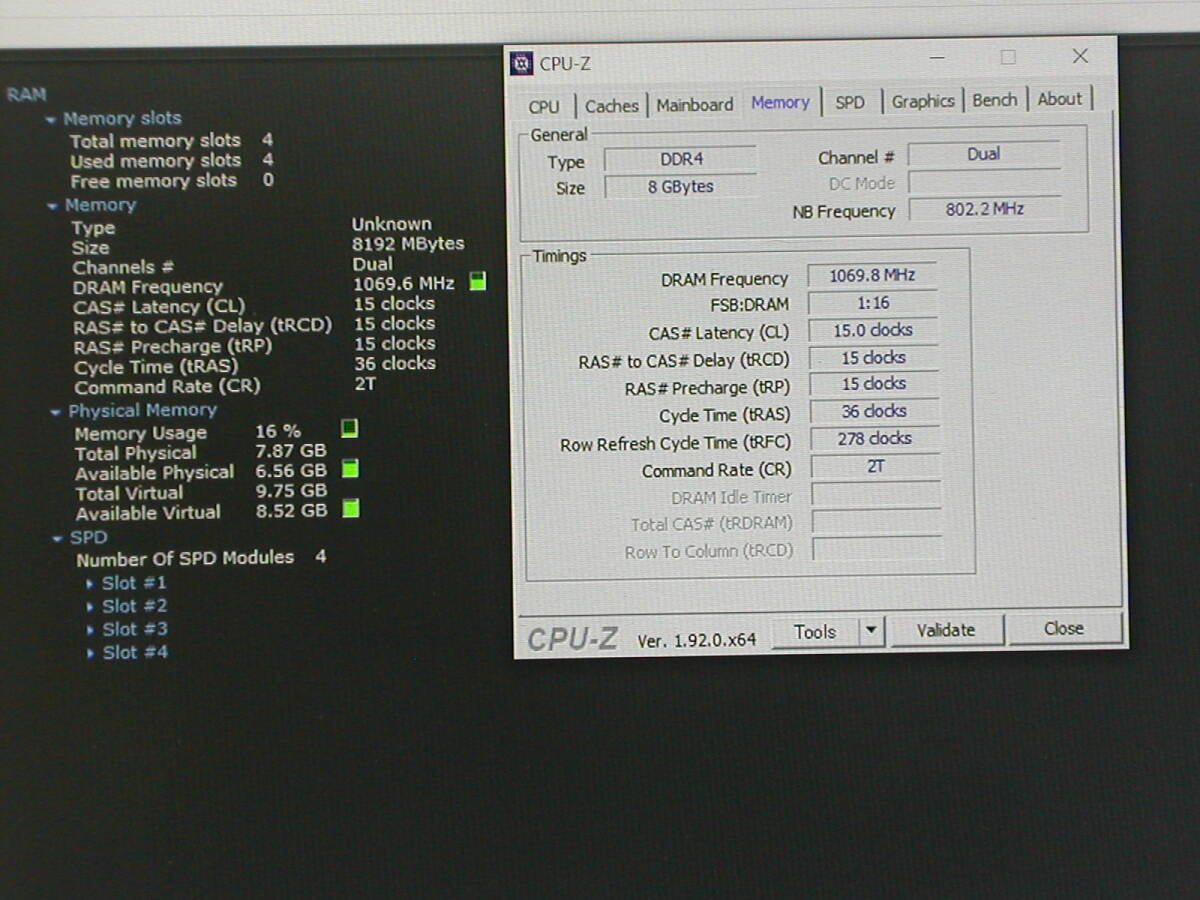The image size is (1200, 900).
Task: Switch to the SPD tab
Action: [x=850, y=102]
